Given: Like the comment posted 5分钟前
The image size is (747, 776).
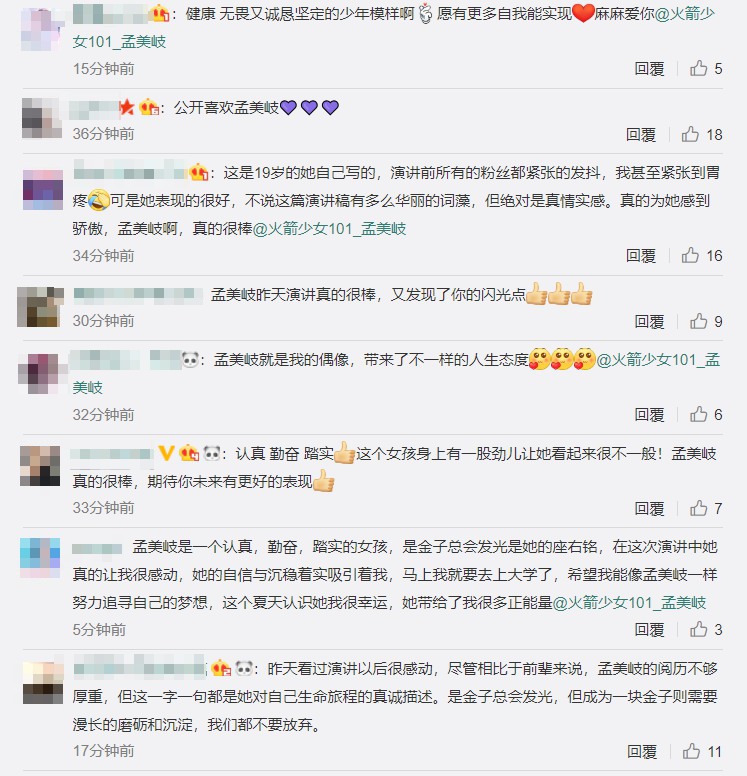Looking at the screenshot, I should pos(698,629).
